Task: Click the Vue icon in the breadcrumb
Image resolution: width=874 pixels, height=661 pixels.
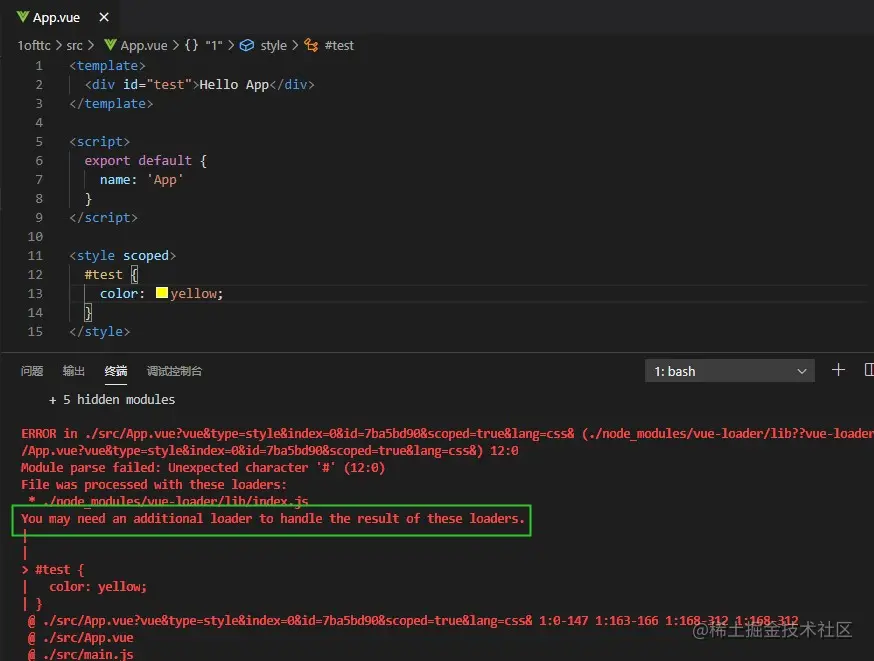Action: [x=110, y=45]
